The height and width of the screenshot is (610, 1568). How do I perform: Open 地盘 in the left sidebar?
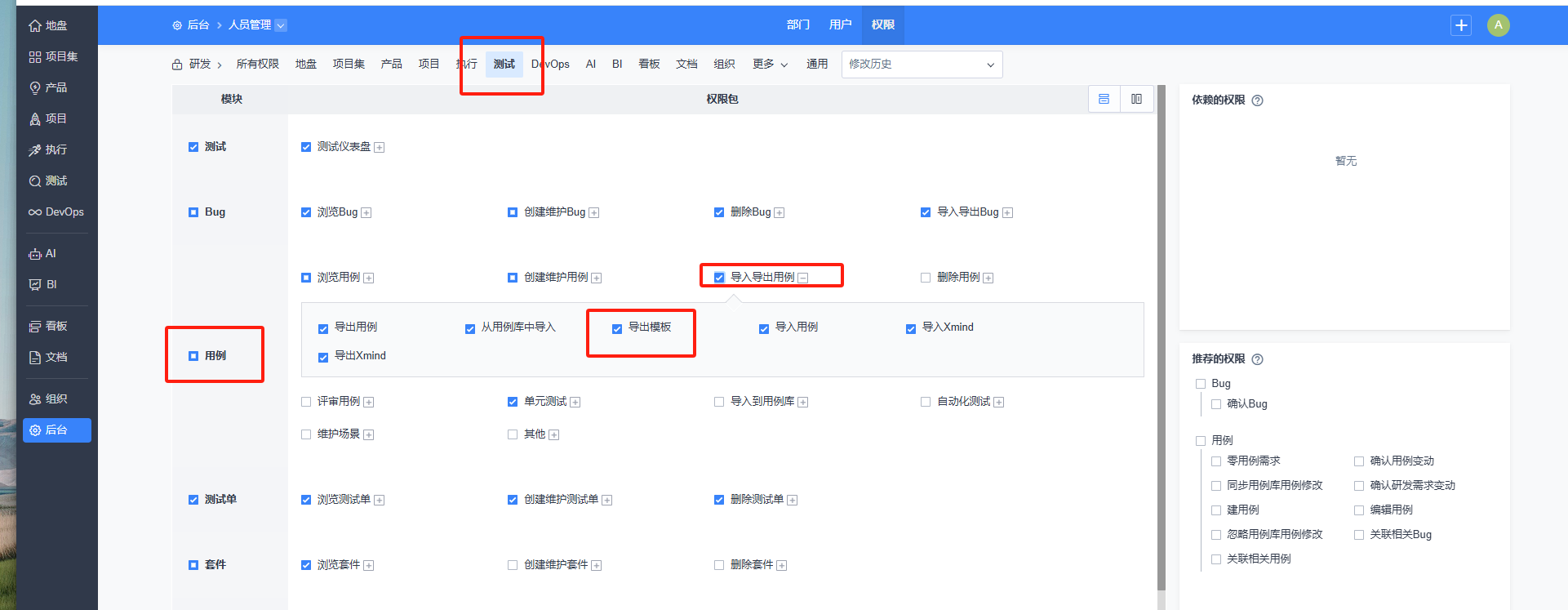56,26
